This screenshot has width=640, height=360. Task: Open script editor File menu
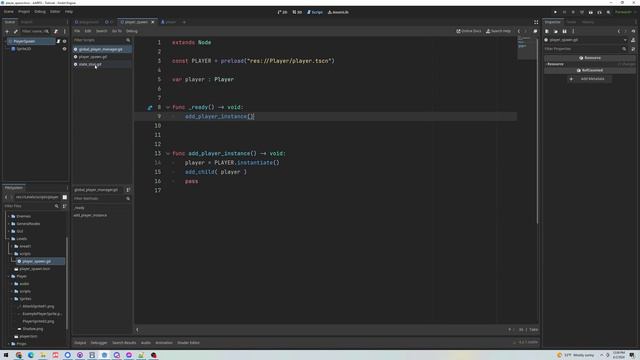(x=77, y=31)
